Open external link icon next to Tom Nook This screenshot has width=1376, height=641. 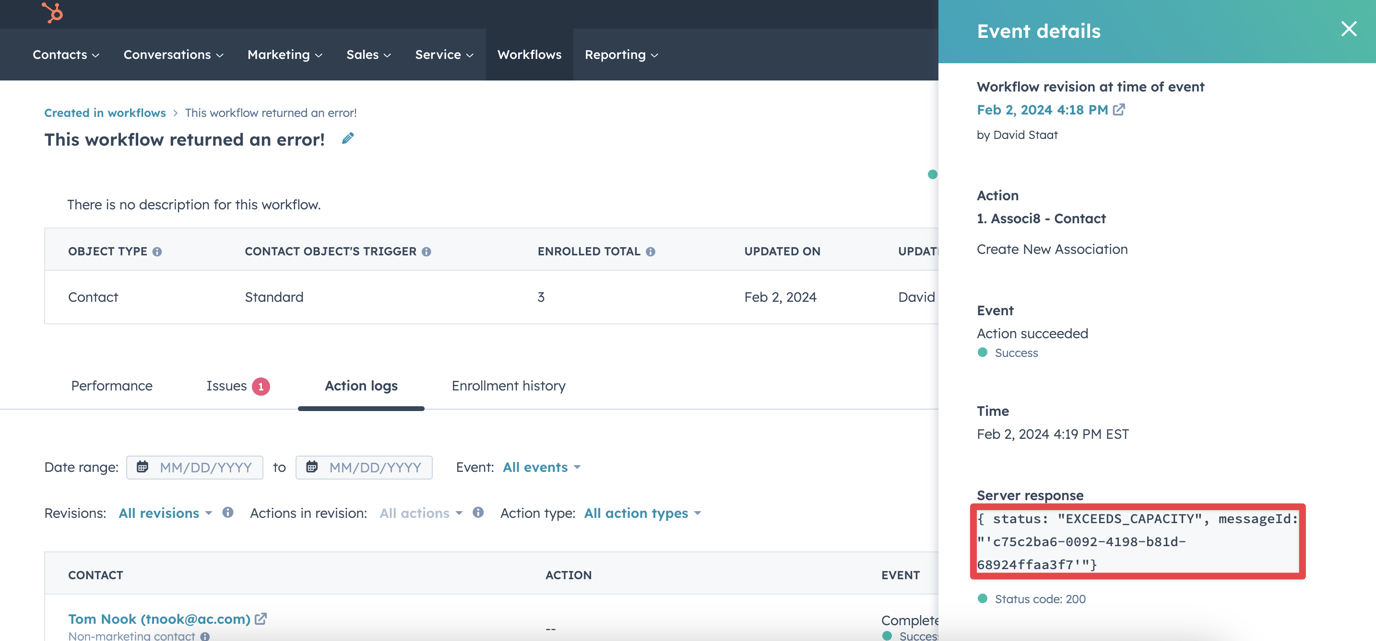(x=261, y=619)
